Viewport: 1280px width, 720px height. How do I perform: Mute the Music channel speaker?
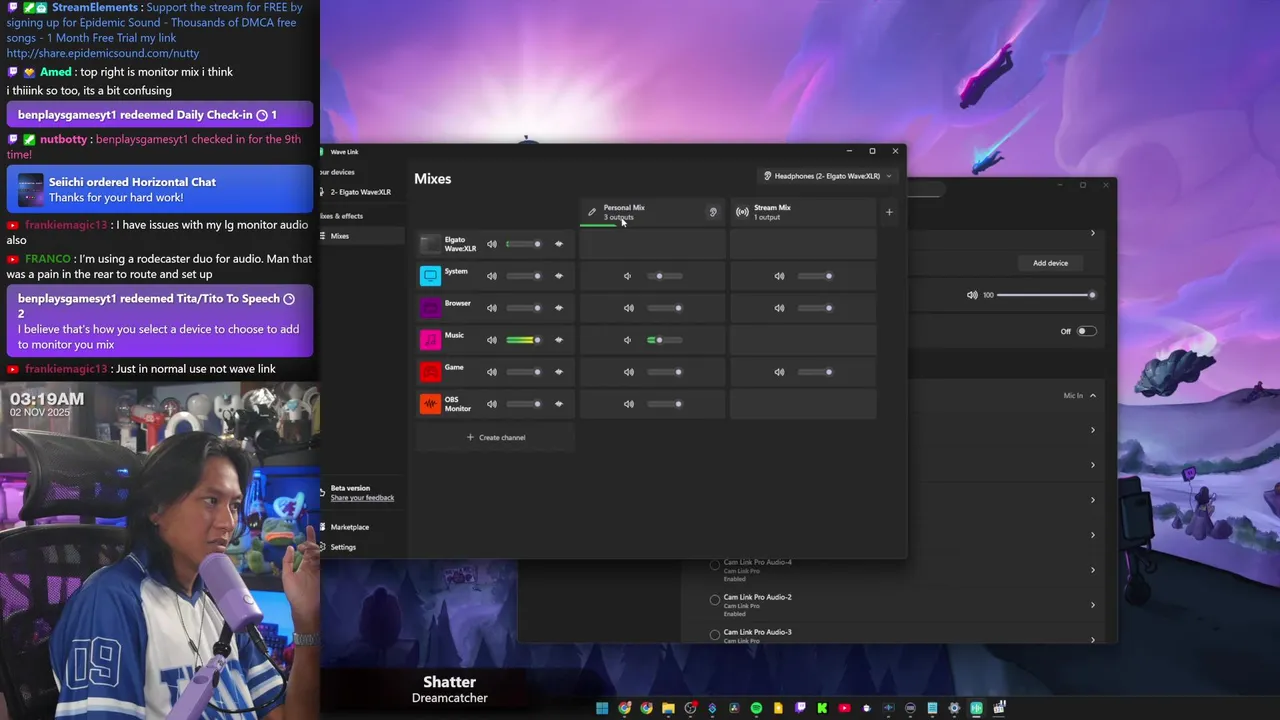click(492, 340)
